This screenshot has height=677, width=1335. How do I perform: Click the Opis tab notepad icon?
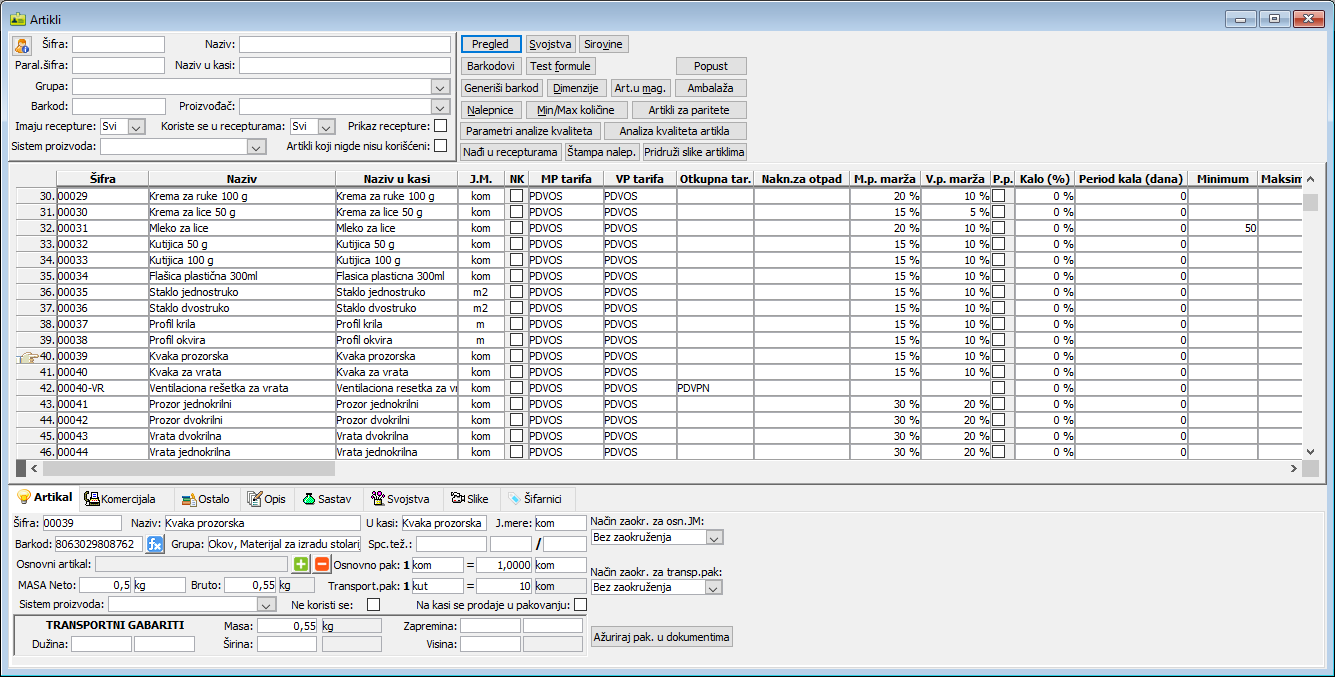click(255, 498)
